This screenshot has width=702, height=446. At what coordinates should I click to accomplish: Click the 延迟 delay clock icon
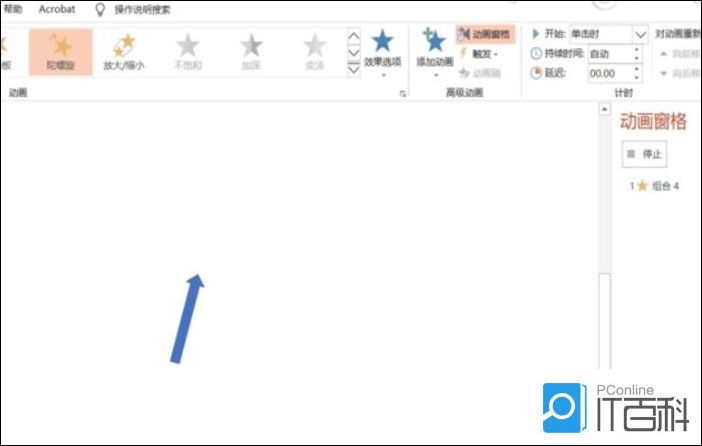click(x=536, y=73)
